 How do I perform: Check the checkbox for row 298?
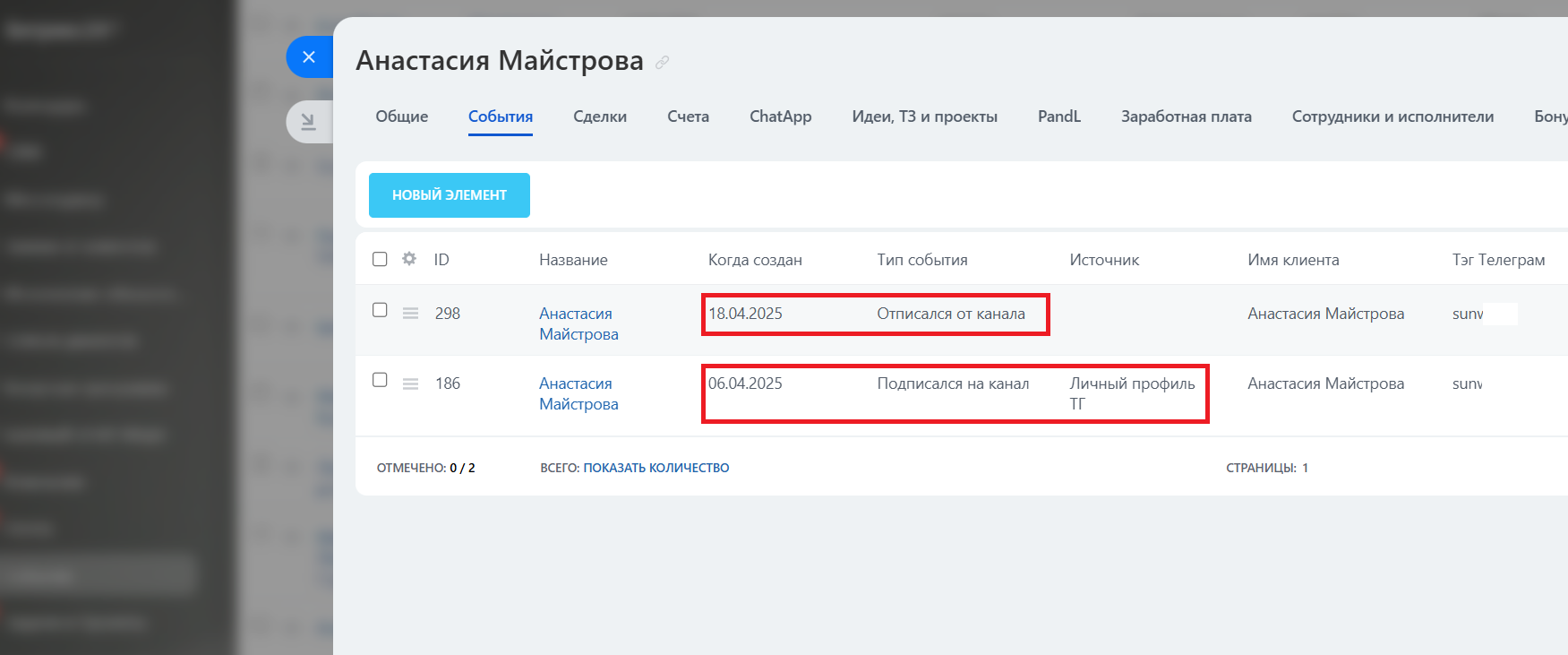(380, 310)
